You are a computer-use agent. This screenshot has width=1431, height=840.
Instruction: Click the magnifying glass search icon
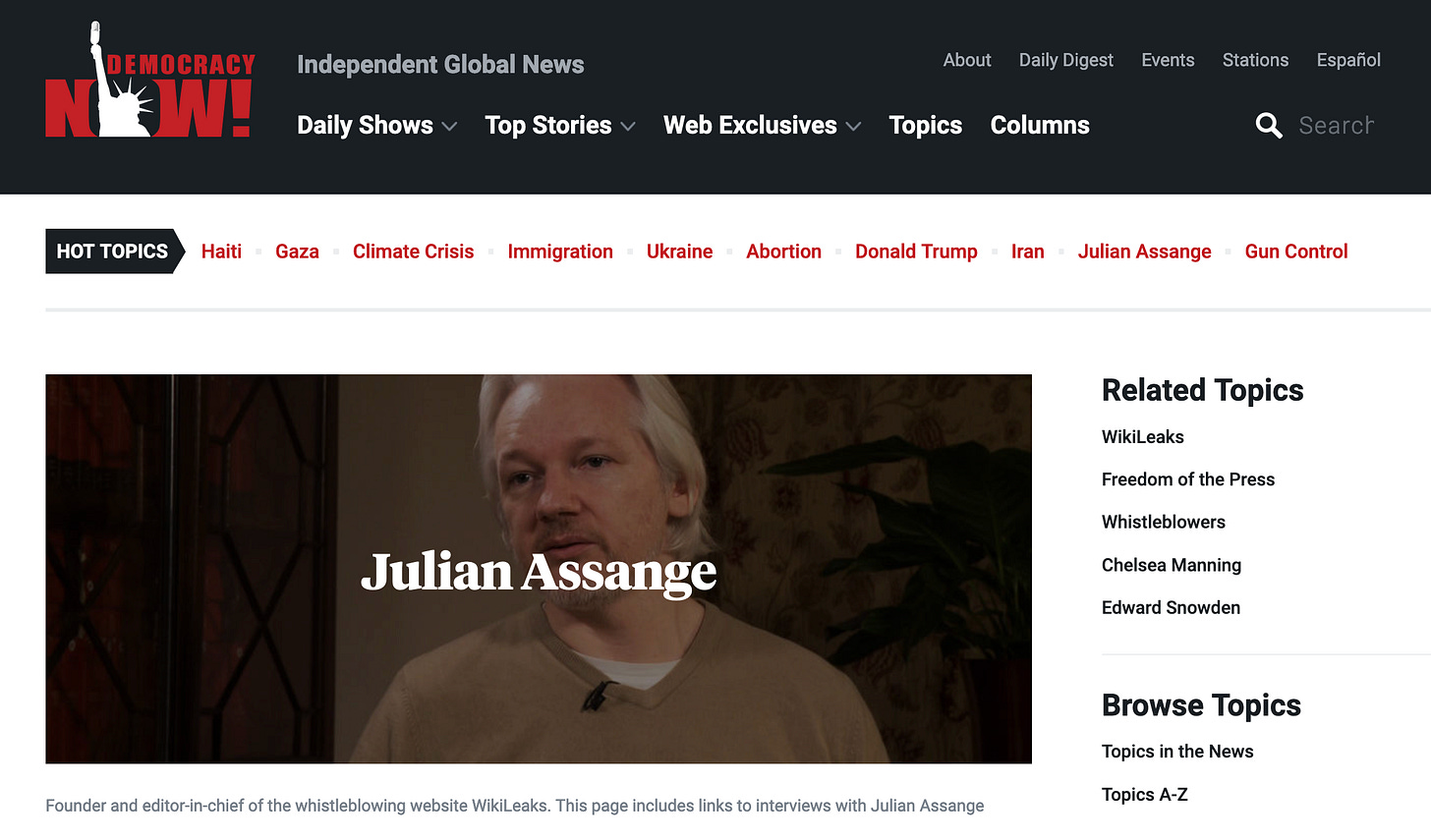tap(1269, 126)
